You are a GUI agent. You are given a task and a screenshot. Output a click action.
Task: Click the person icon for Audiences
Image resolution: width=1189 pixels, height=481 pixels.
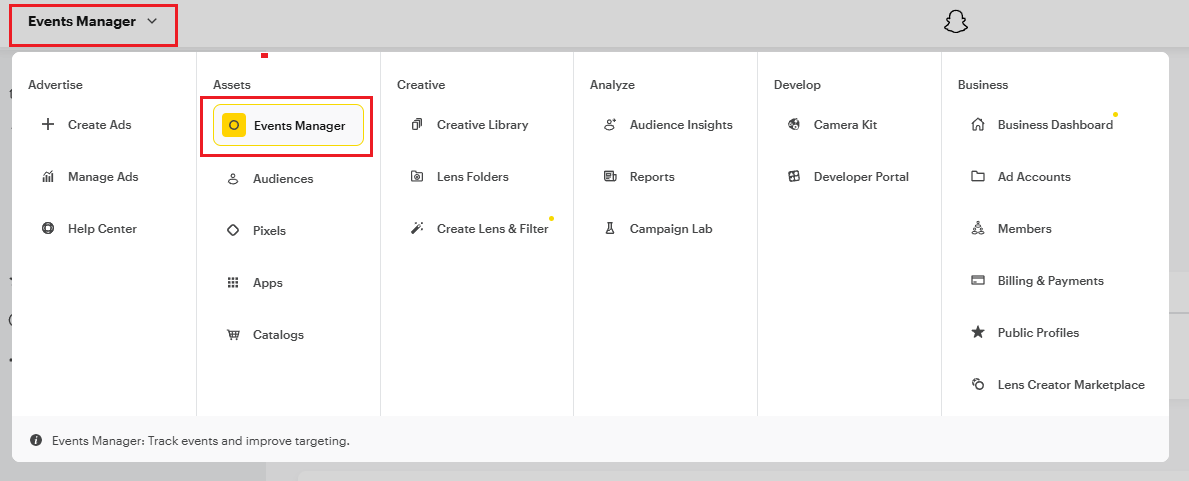(233, 179)
